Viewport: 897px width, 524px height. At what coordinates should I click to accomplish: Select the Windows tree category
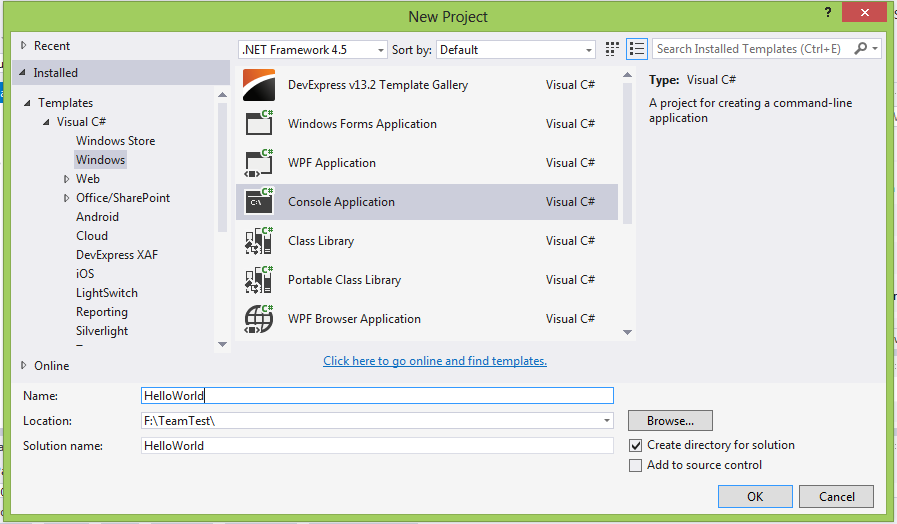[x=100, y=160]
